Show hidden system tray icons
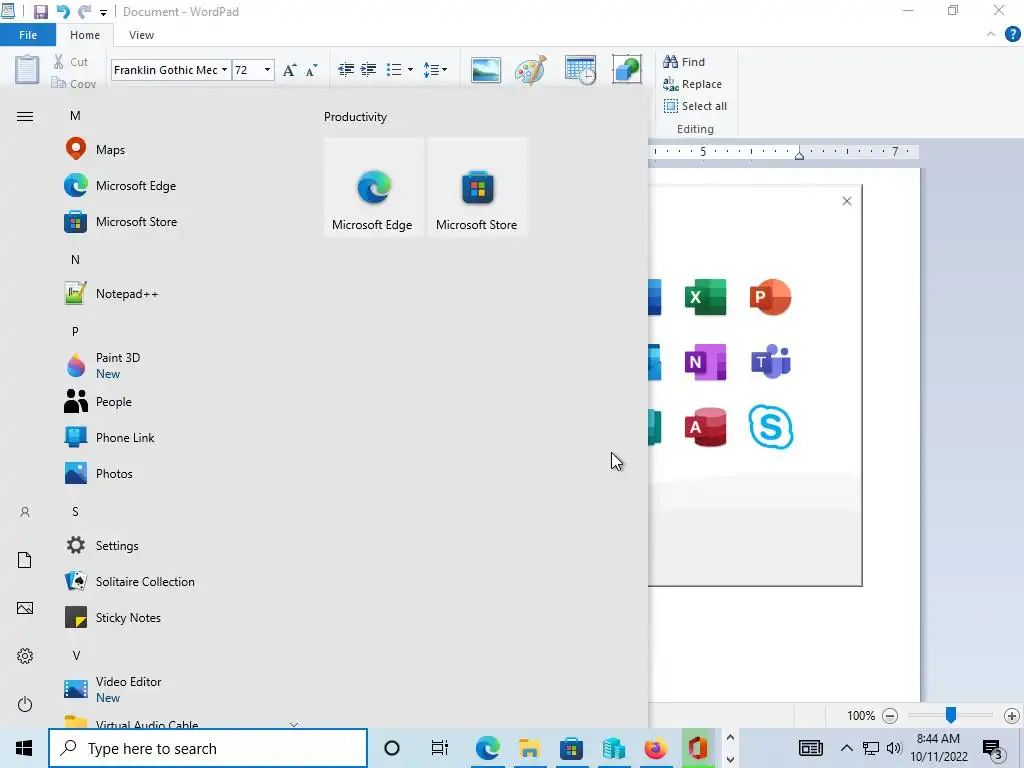Viewport: 1024px width, 768px height. [x=846, y=748]
